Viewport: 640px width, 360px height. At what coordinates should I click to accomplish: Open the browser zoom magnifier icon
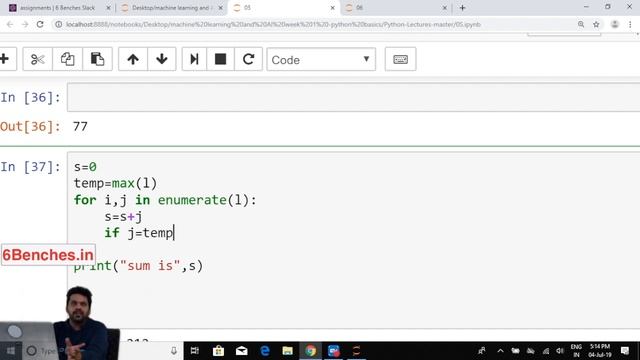581,24
